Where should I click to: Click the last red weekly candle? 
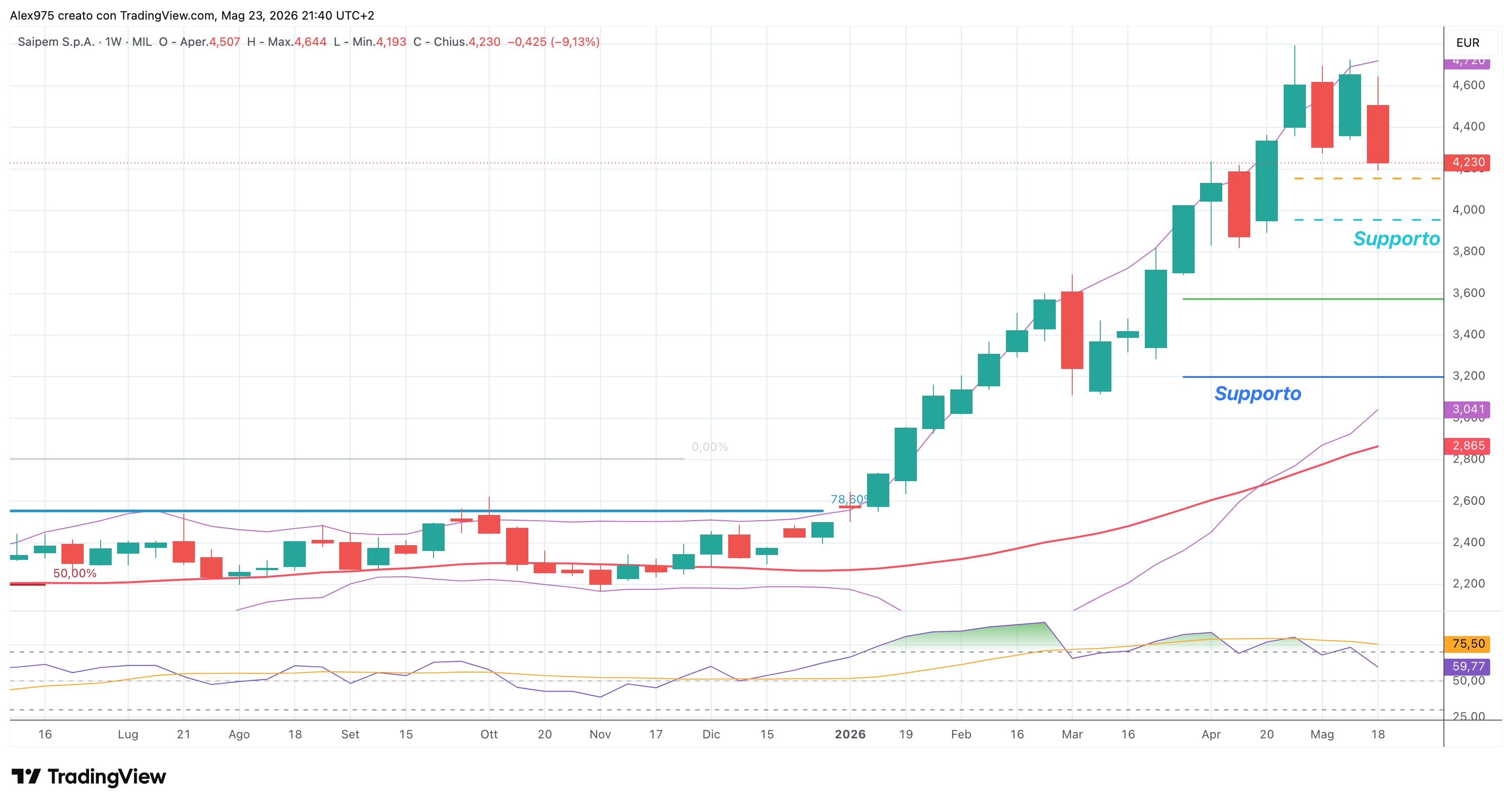pyautogui.click(x=1378, y=134)
